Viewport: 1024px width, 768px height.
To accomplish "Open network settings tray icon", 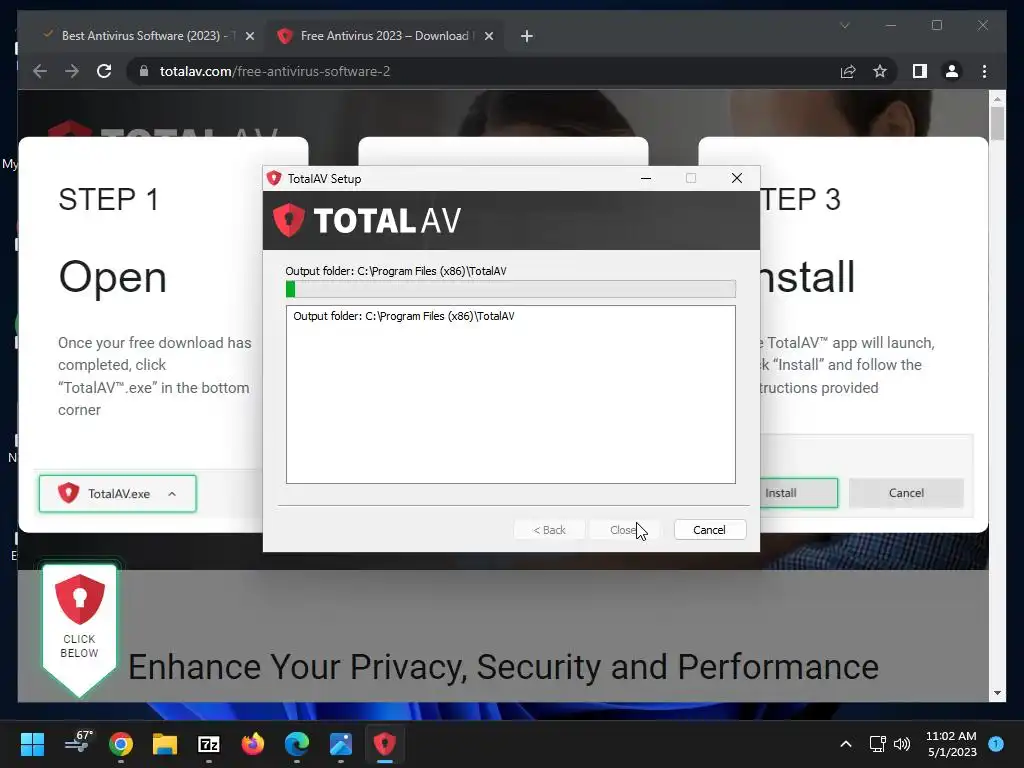I will tap(878, 744).
